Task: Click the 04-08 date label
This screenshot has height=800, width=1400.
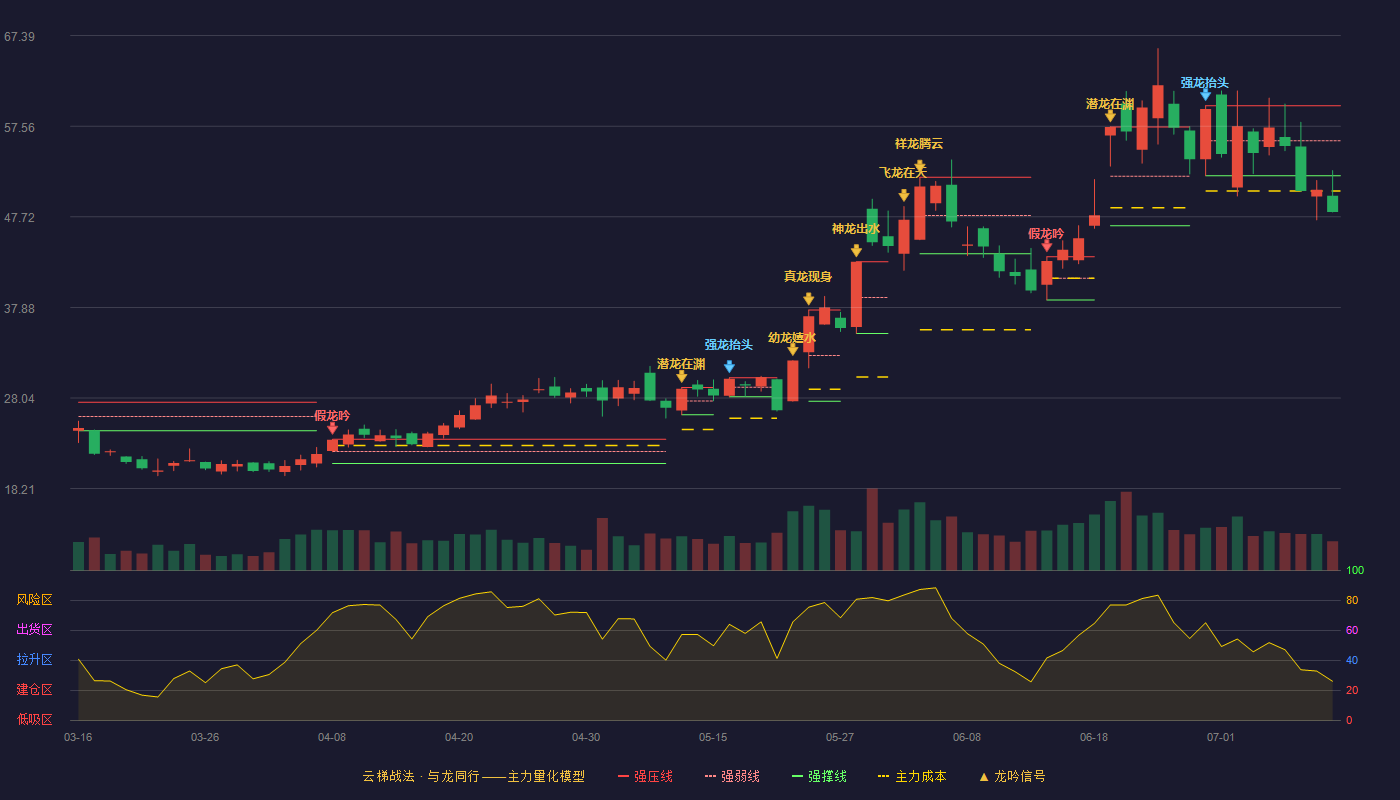Action: pyautogui.click(x=332, y=737)
